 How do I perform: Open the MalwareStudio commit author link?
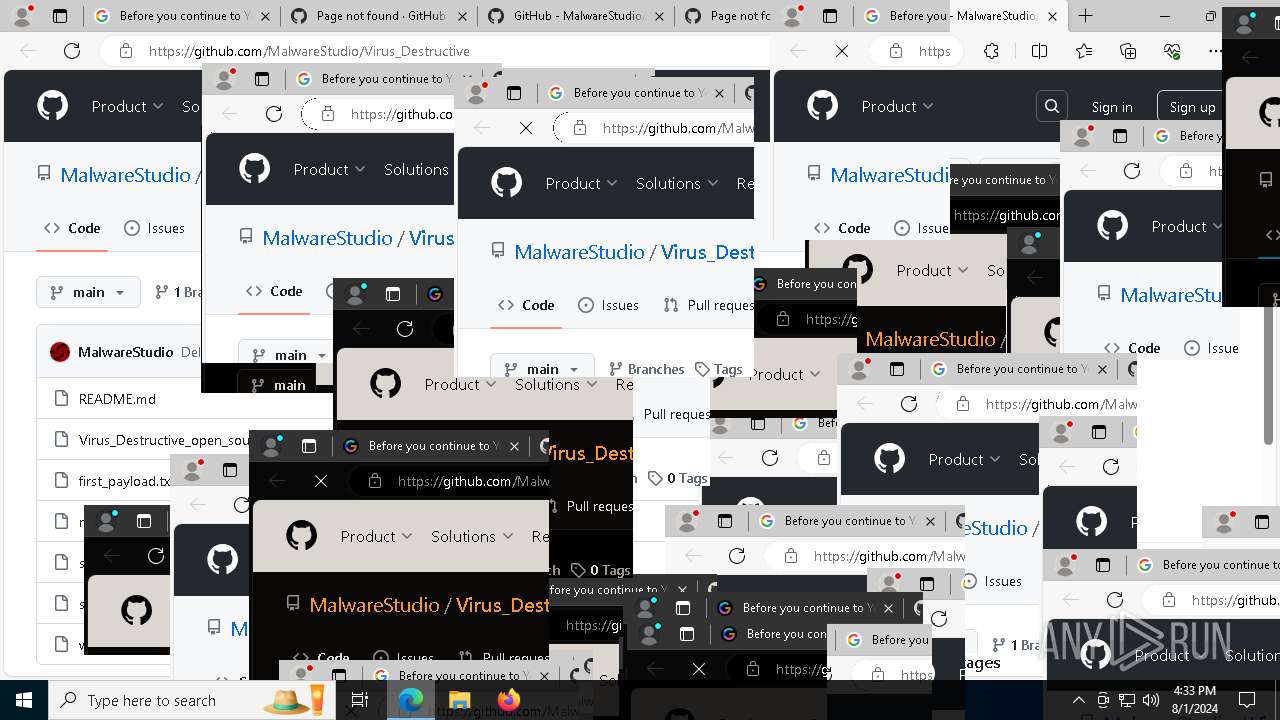point(125,352)
